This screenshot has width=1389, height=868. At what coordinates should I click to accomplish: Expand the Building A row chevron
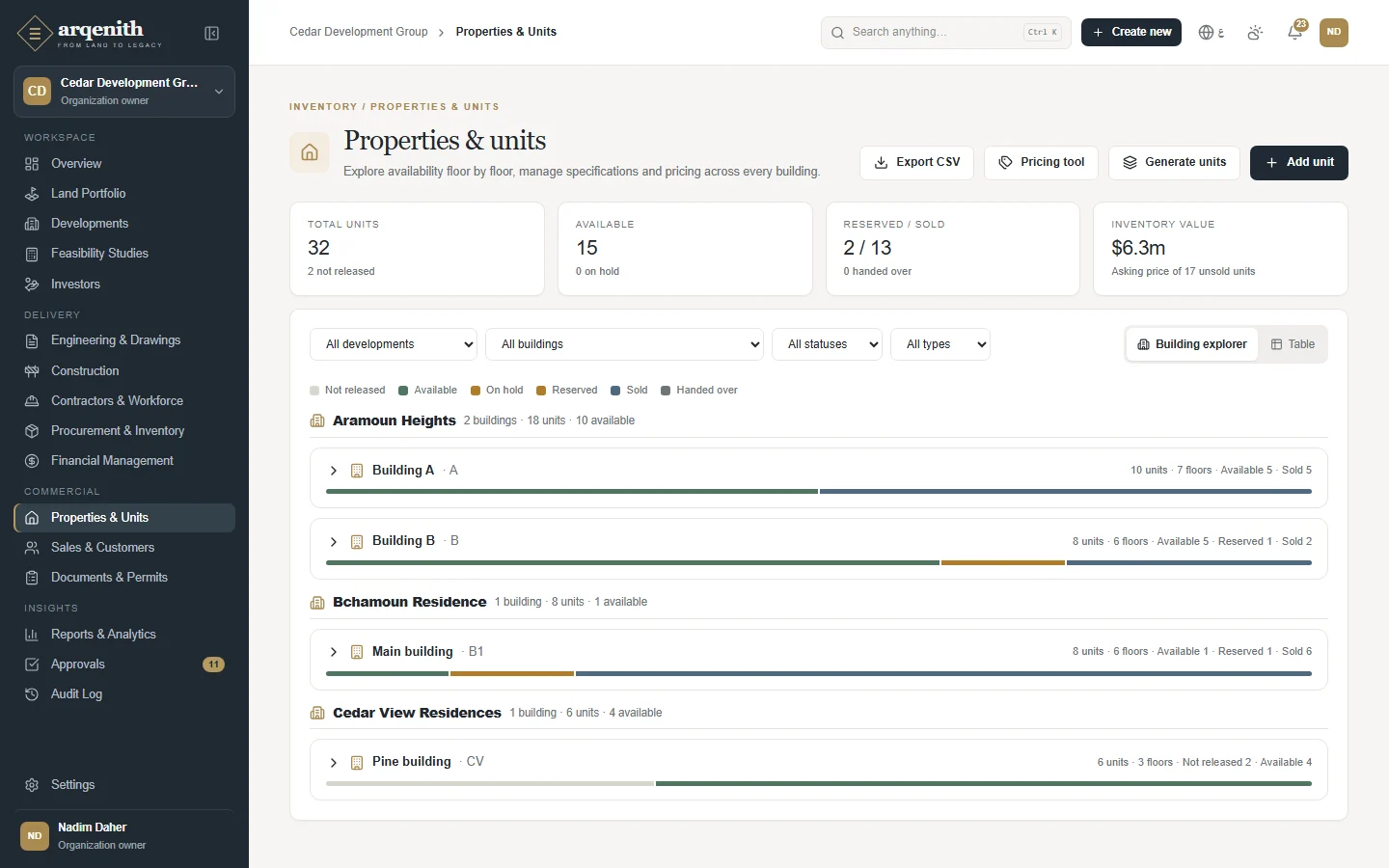click(x=334, y=471)
